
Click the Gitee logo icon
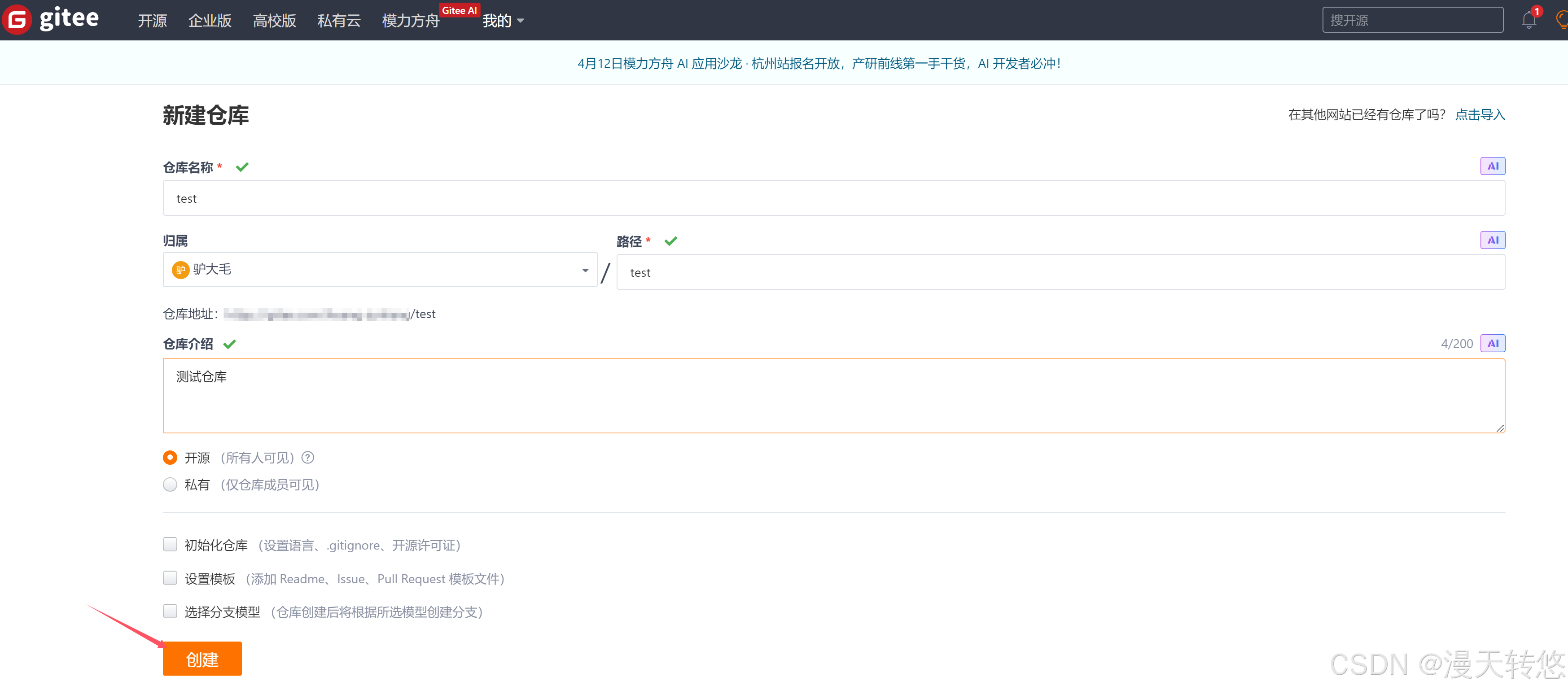[x=17, y=19]
